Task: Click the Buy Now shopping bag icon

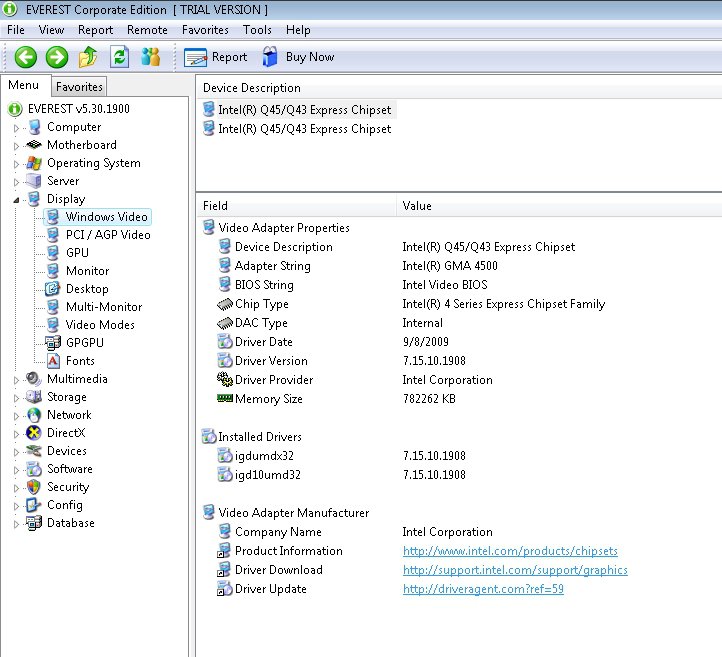Action: click(x=270, y=57)
